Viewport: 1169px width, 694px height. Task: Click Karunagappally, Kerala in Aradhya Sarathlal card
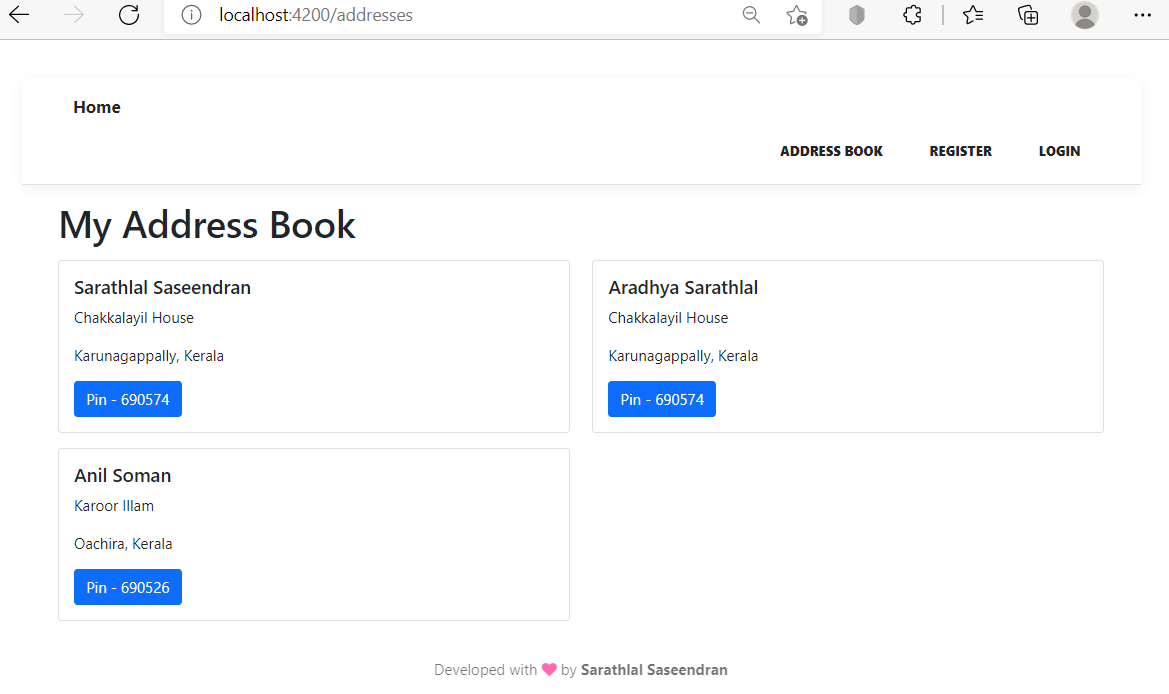tap(683, 356)
